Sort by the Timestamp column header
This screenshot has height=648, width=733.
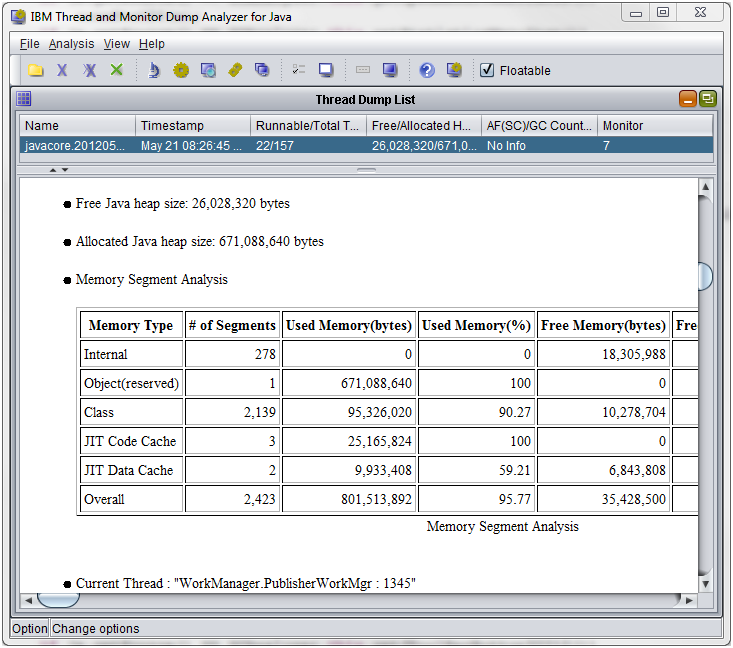coord(193,126)
